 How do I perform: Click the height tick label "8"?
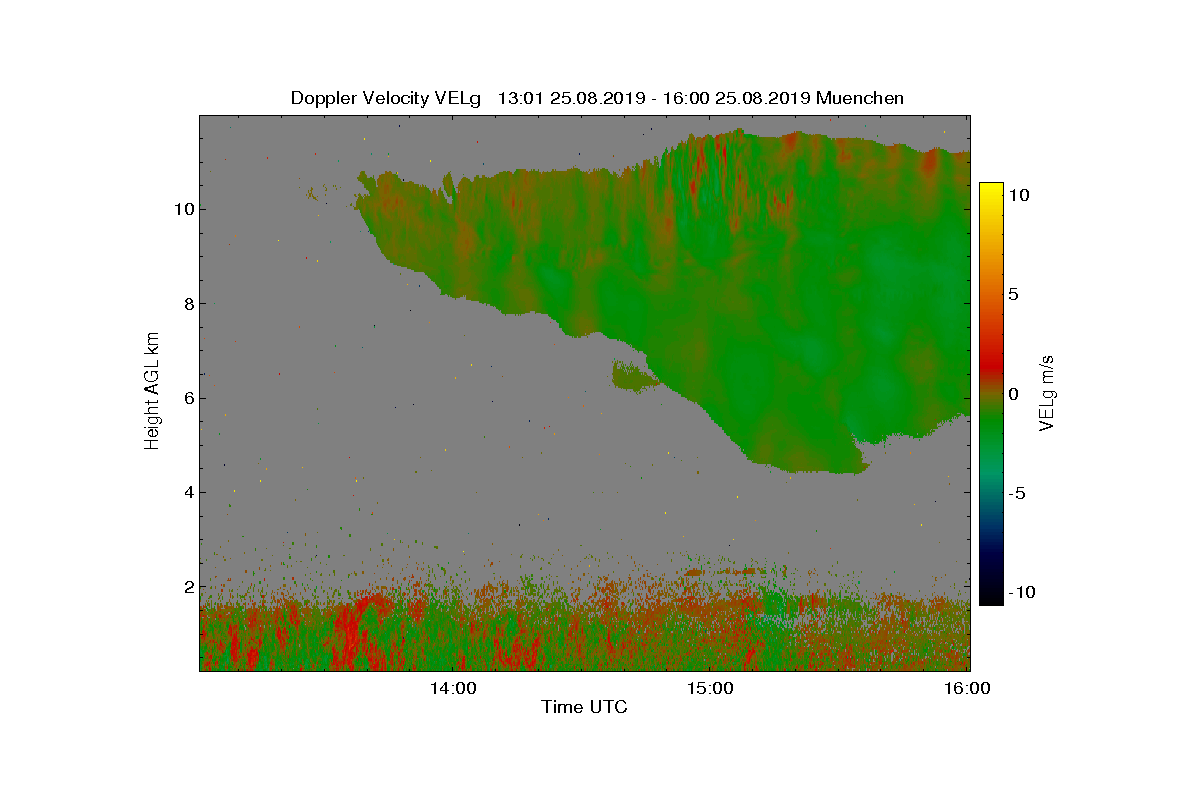click(x=188, y=304)
